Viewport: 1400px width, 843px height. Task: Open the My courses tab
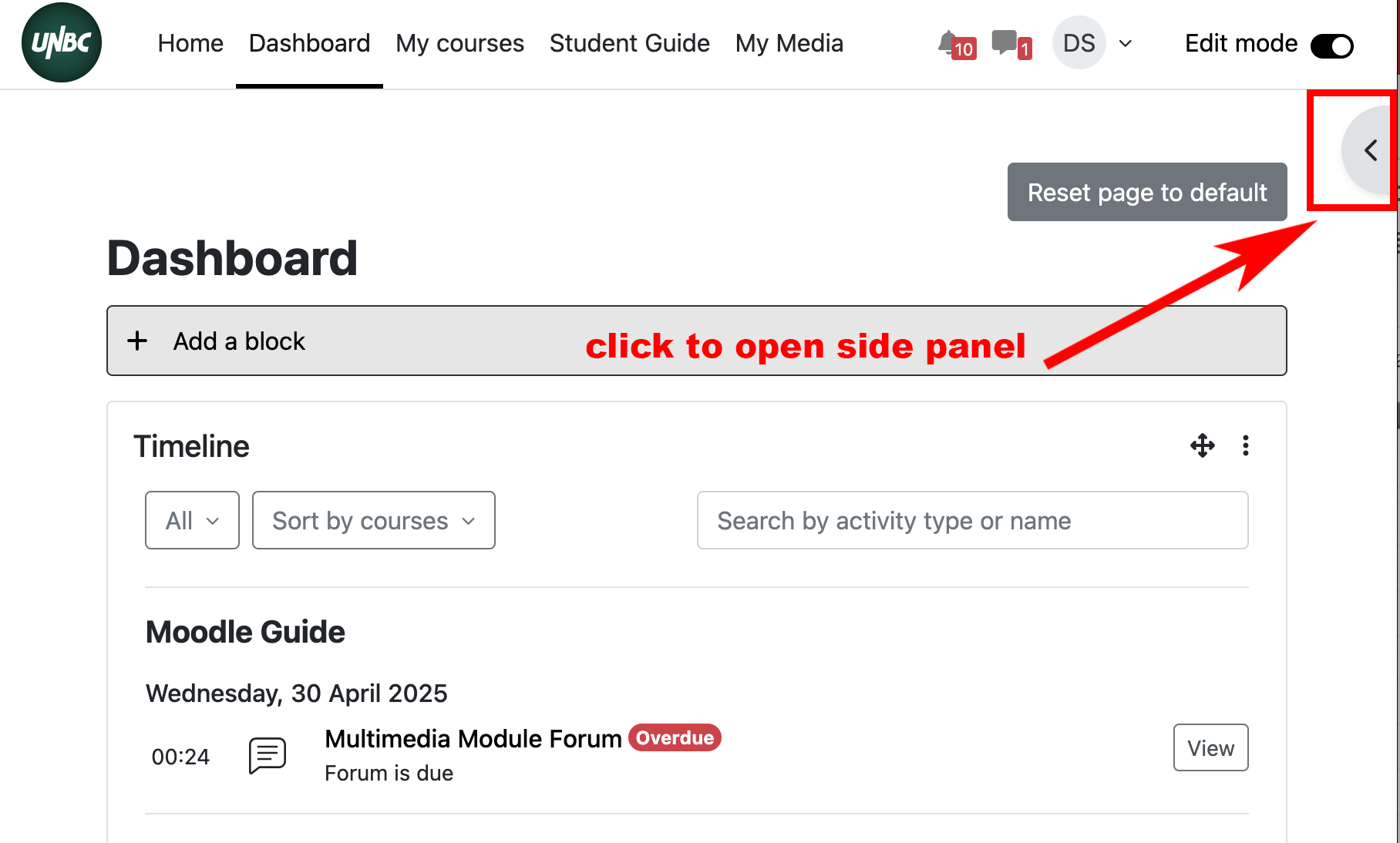[459, 43]
